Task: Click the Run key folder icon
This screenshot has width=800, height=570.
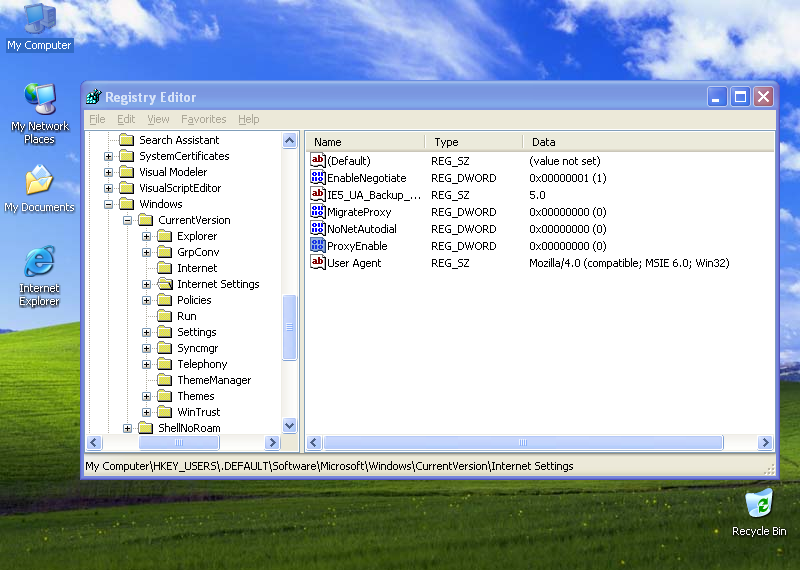Action: pos(165,316)
